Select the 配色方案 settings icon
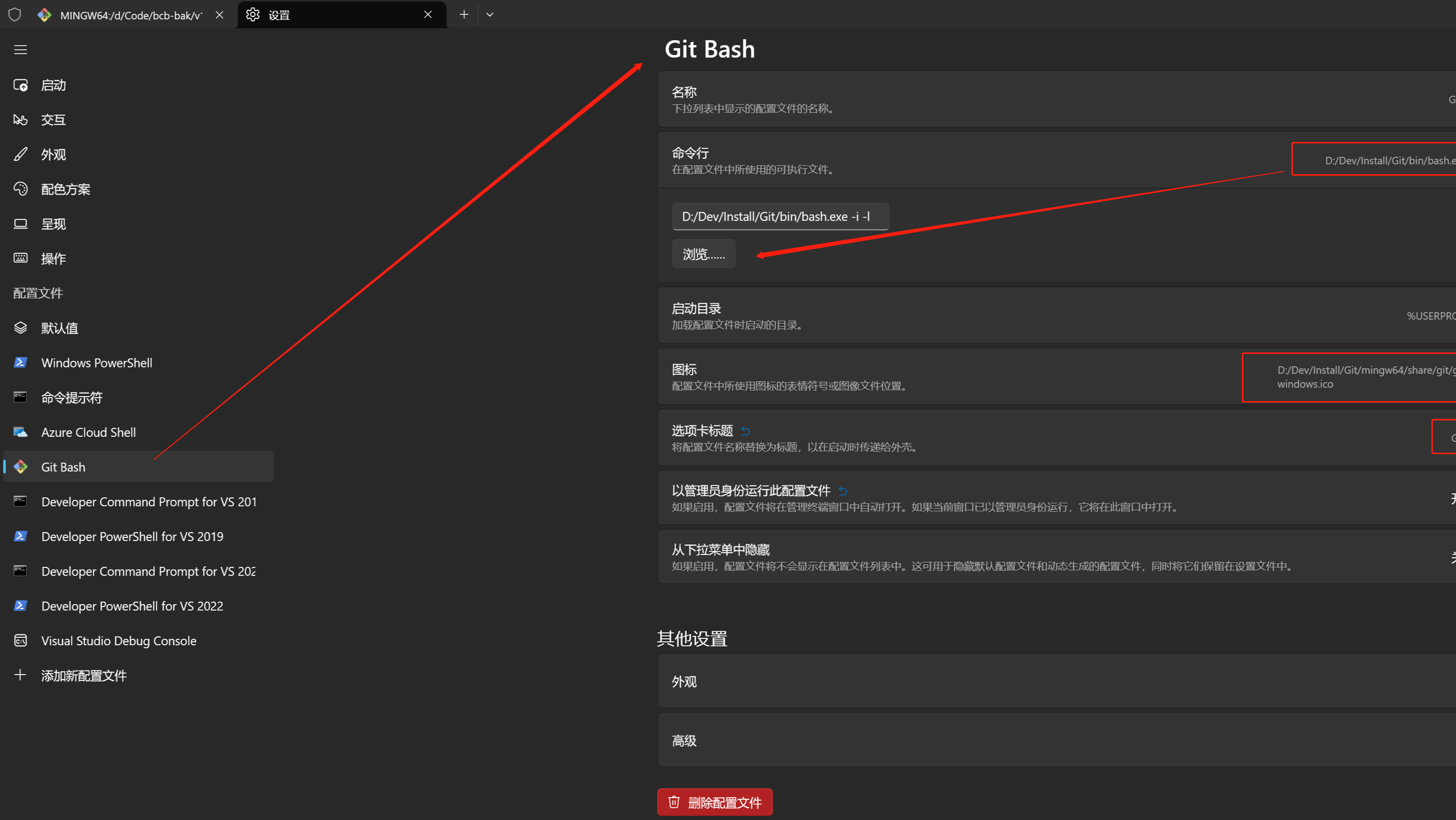The height and width of the screenshot is (820, 1456). pyautogui.click(x=20, y=189)
